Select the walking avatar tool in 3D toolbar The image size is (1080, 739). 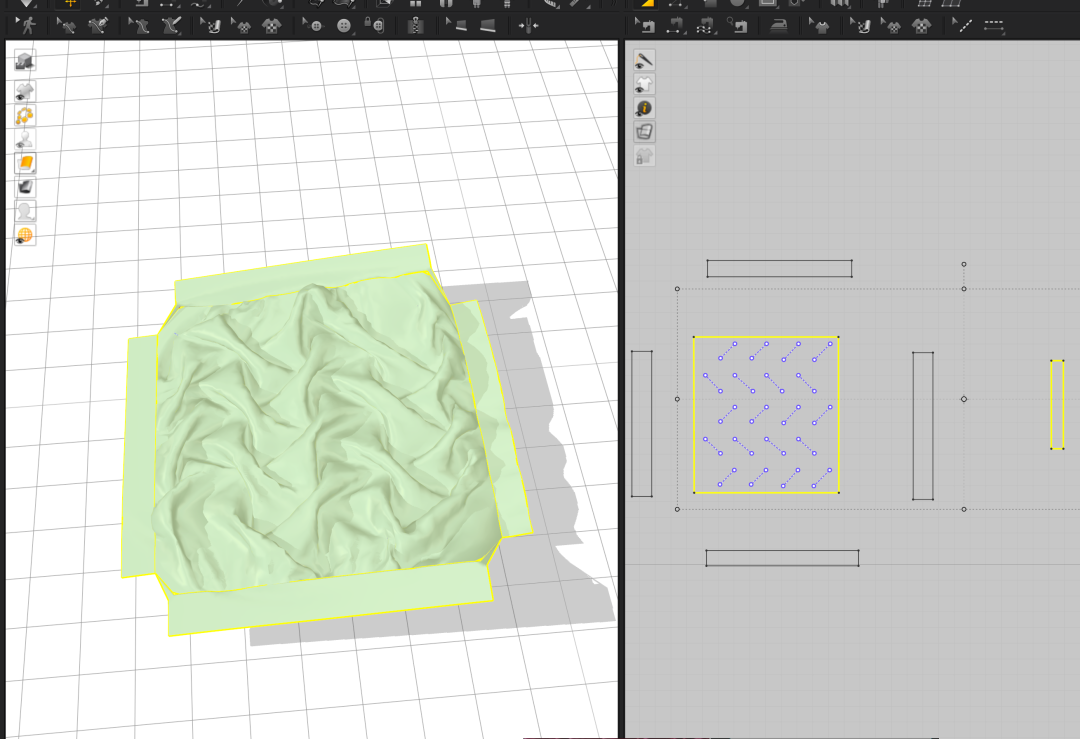click(27, 26)
